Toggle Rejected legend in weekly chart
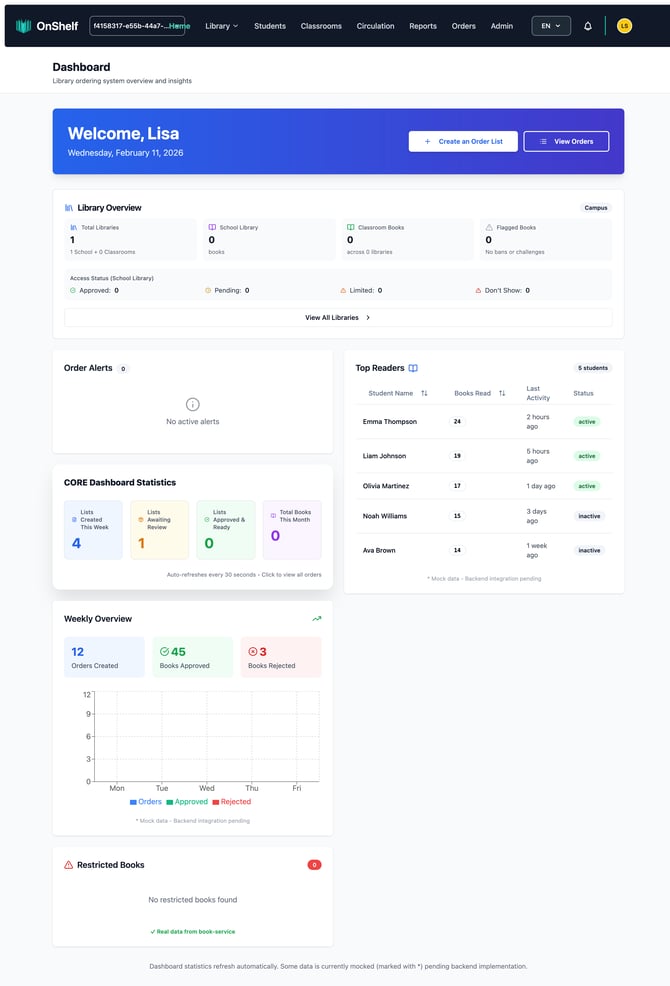This screenshot has height=986, width=670. pyautogui.click(x=232, y=802)
